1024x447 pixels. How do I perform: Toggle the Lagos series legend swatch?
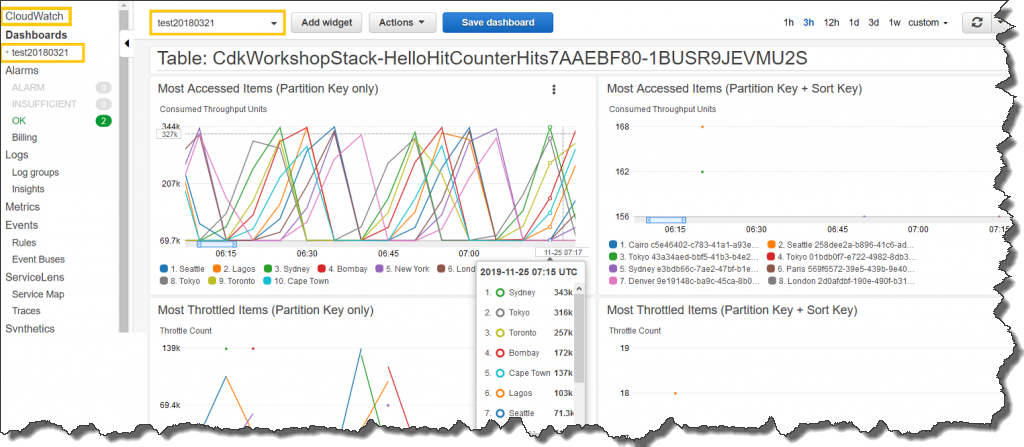[x=217, y=269]
